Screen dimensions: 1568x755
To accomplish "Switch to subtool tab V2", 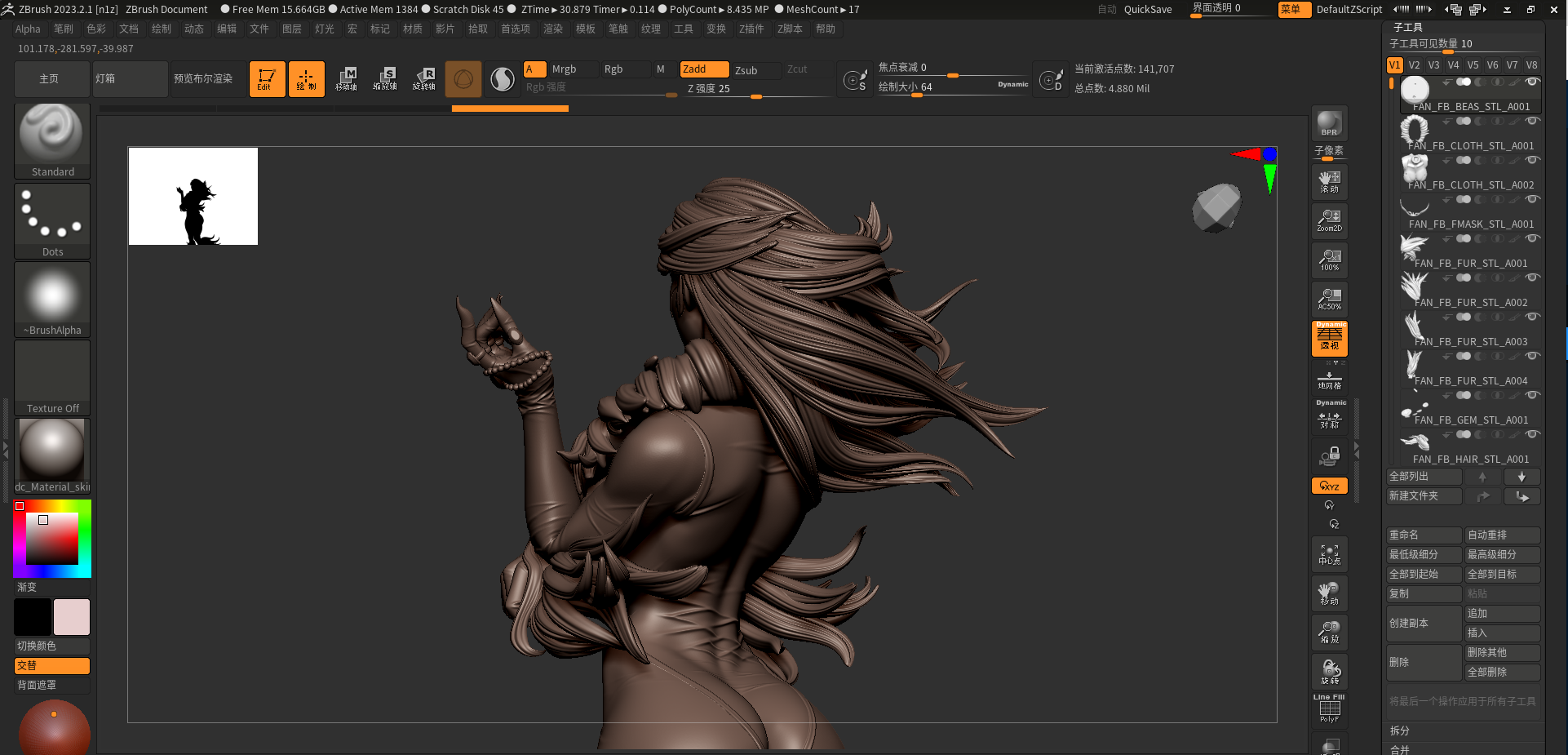I will 1414,64.
